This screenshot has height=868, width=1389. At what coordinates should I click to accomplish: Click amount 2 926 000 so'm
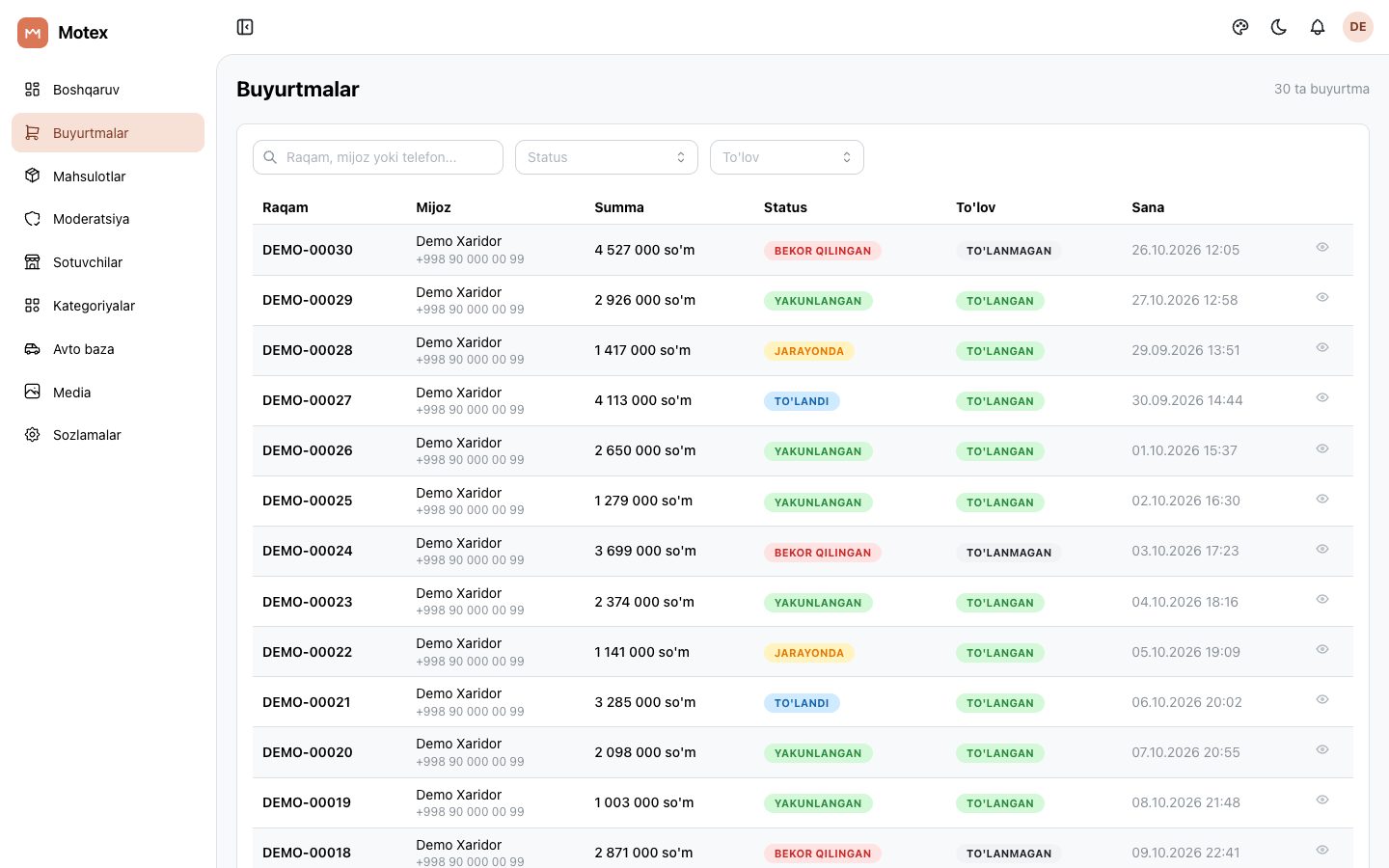tap(645, 300)
